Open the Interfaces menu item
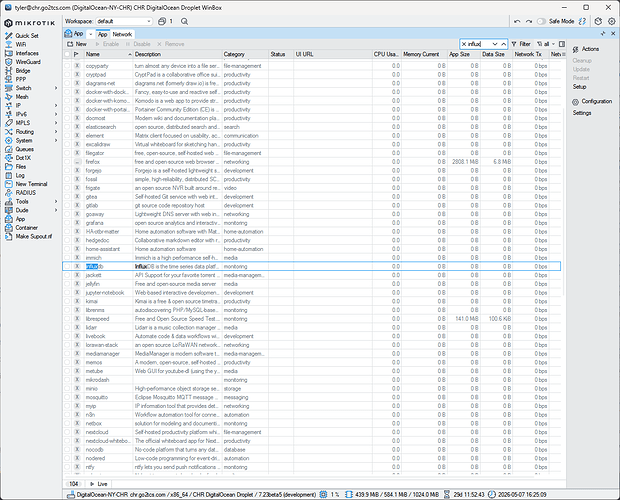This screenshot has width=620, height=500. 27,53
